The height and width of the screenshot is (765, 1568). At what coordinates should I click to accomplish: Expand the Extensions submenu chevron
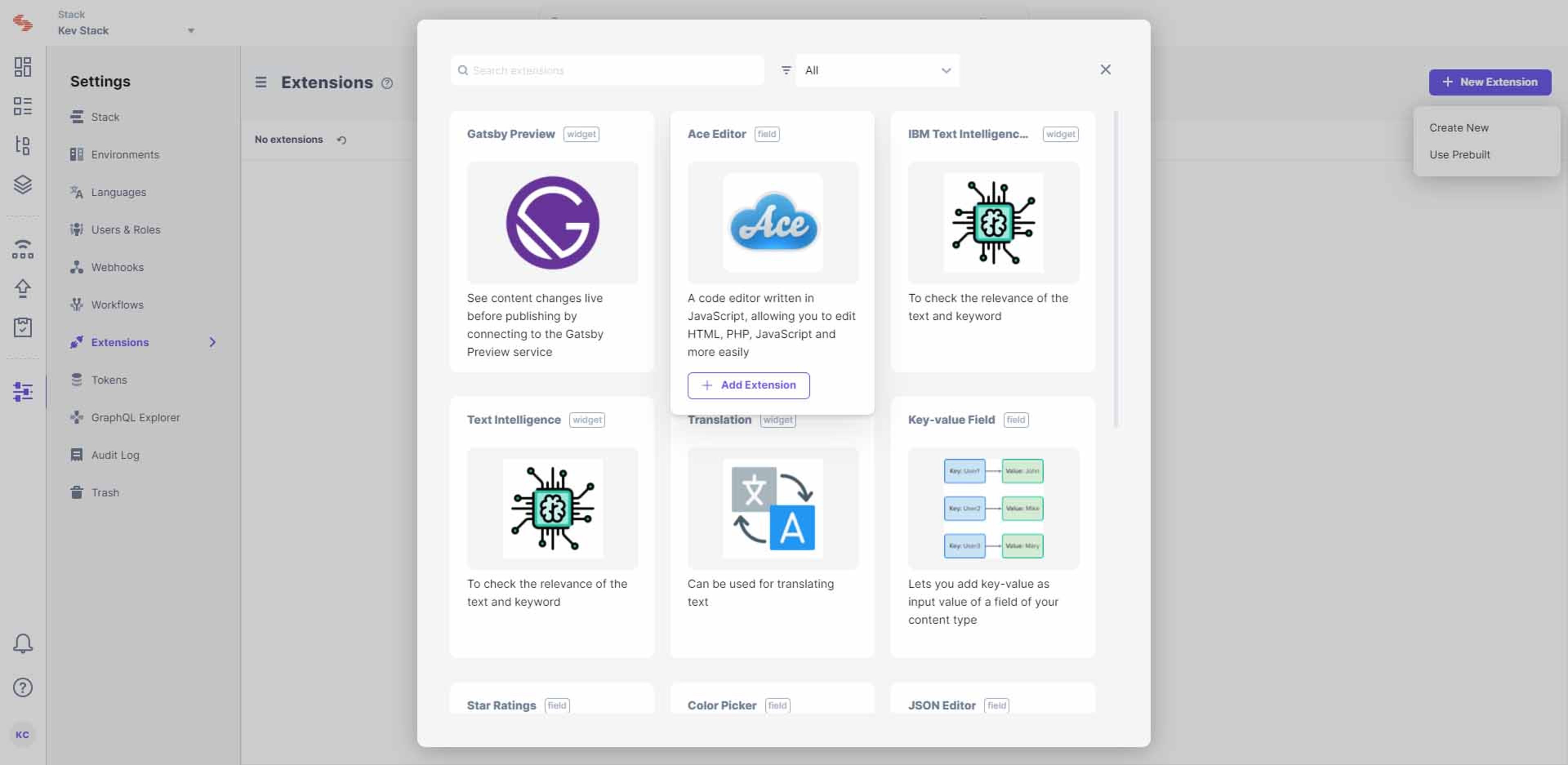[x=212, y=342]
